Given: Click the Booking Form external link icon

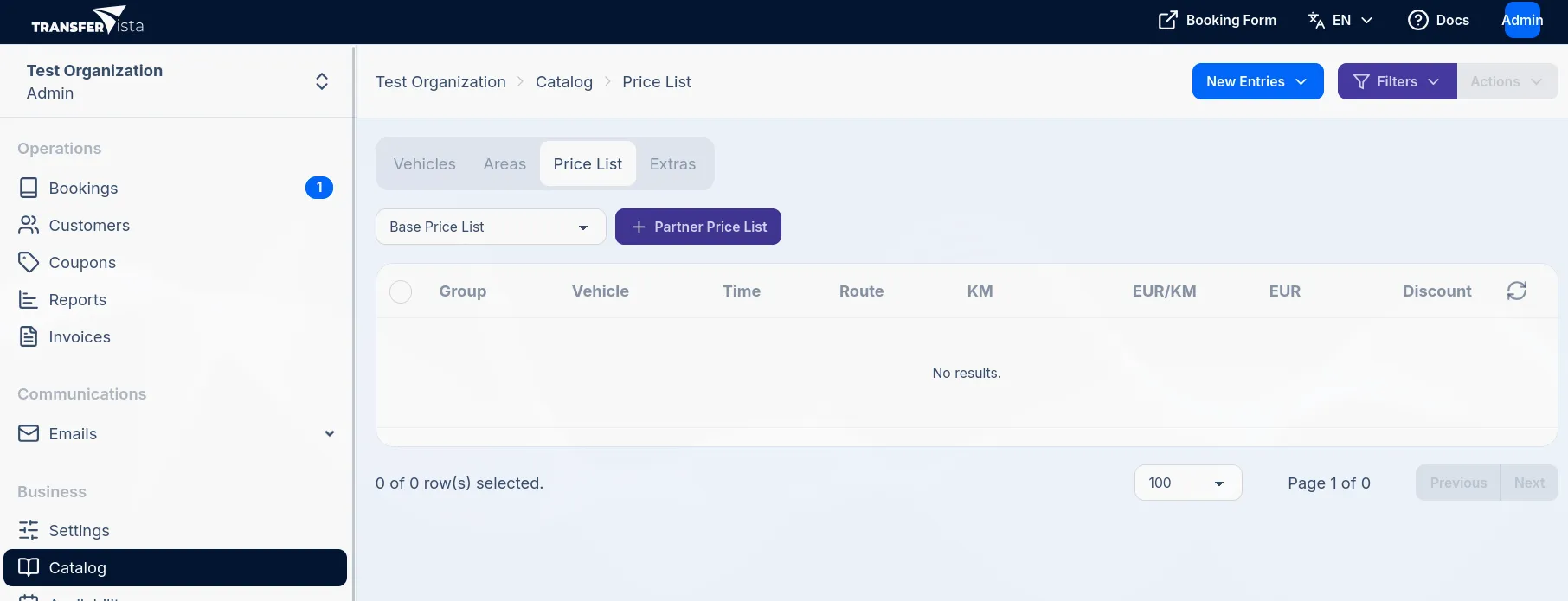Looking at the screenshot, I should point(1167,20).
